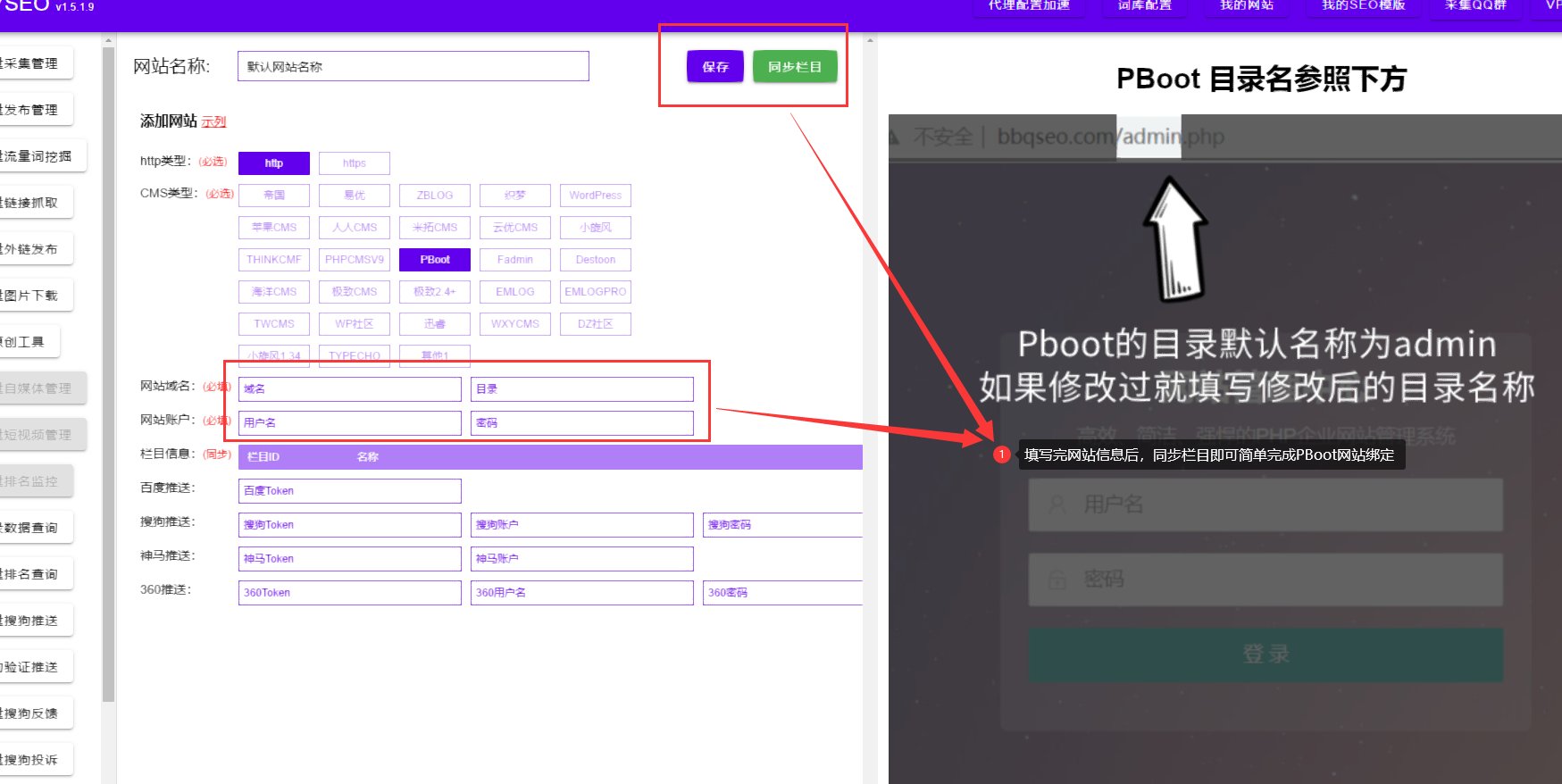Choose PHPCMSV9 CMS type
This screenshot has height=784, width=1562.
click(x=355, y=260)
